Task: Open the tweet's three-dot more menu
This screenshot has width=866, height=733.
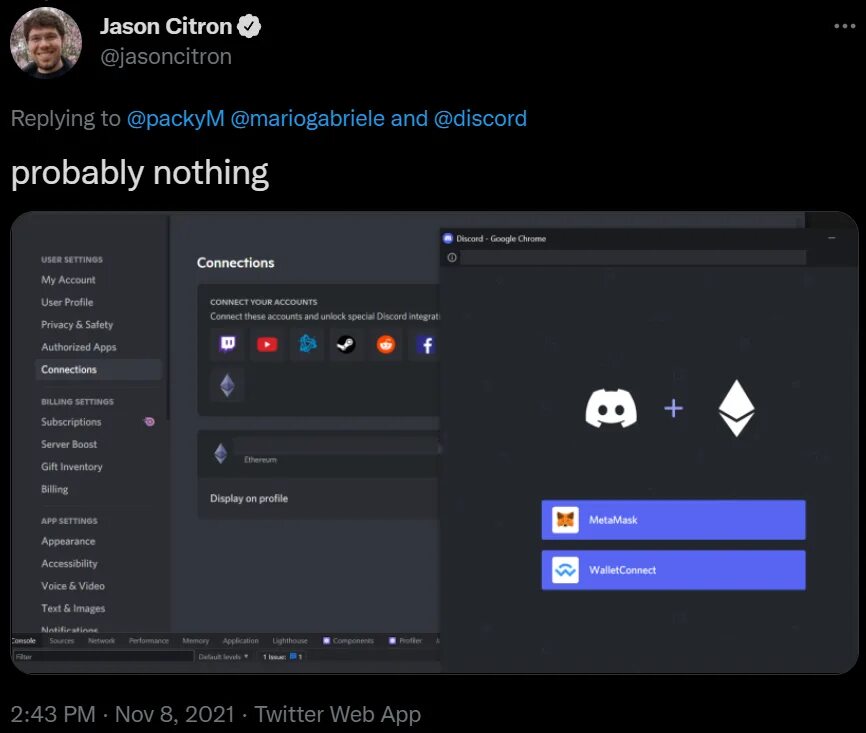Action: tap(844, 26)
